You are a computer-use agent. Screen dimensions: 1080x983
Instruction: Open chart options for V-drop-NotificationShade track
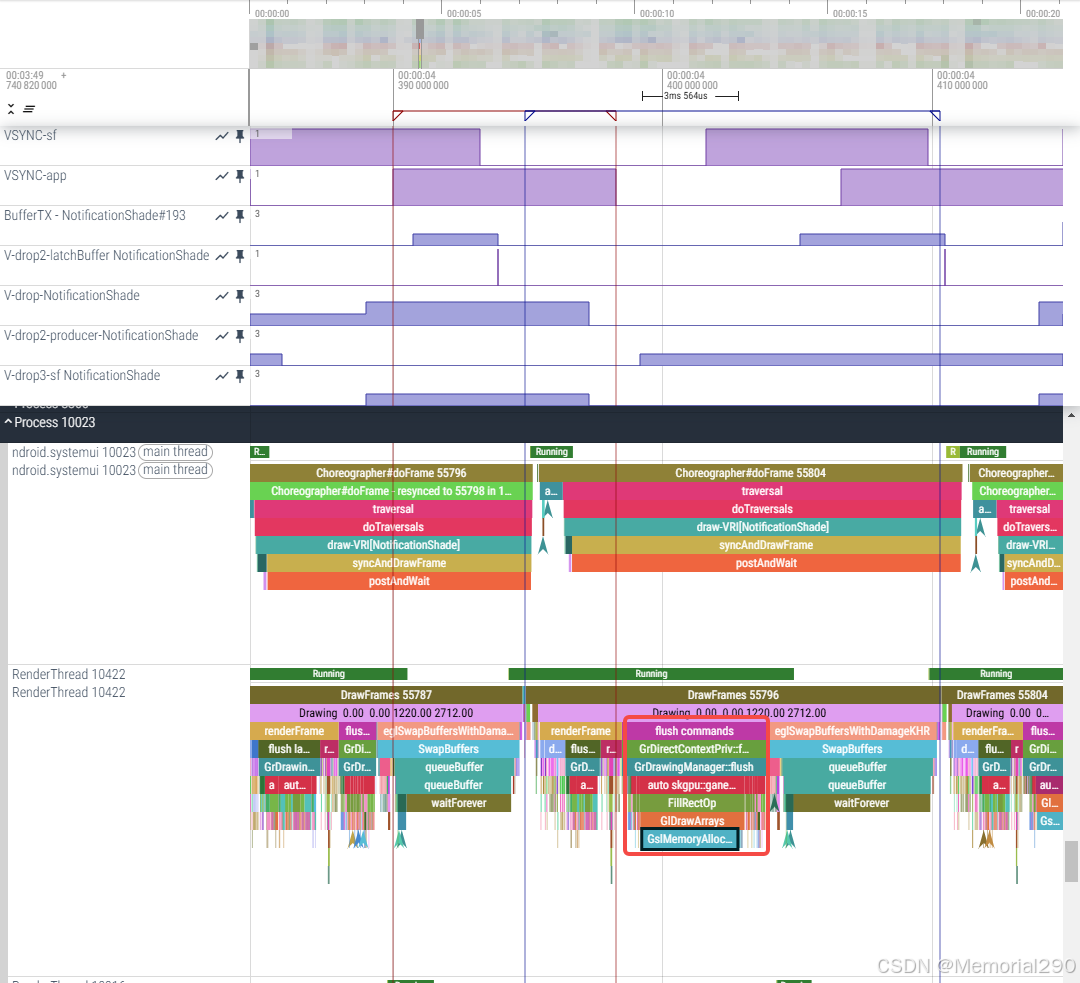click(x=222, y=296)
